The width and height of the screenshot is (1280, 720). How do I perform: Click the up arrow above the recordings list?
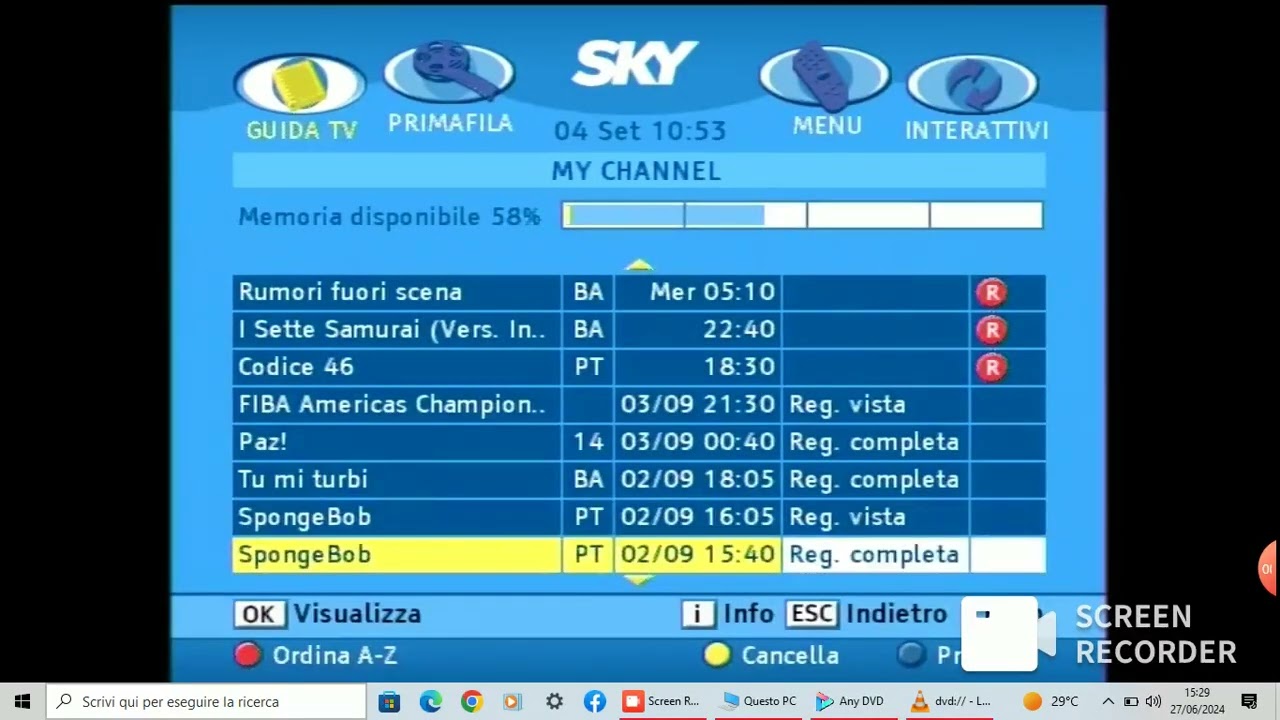point(639,265)
